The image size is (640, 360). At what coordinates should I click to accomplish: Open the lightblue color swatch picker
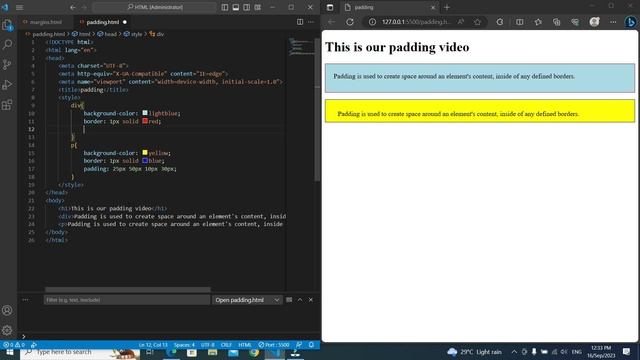point(145,113)
